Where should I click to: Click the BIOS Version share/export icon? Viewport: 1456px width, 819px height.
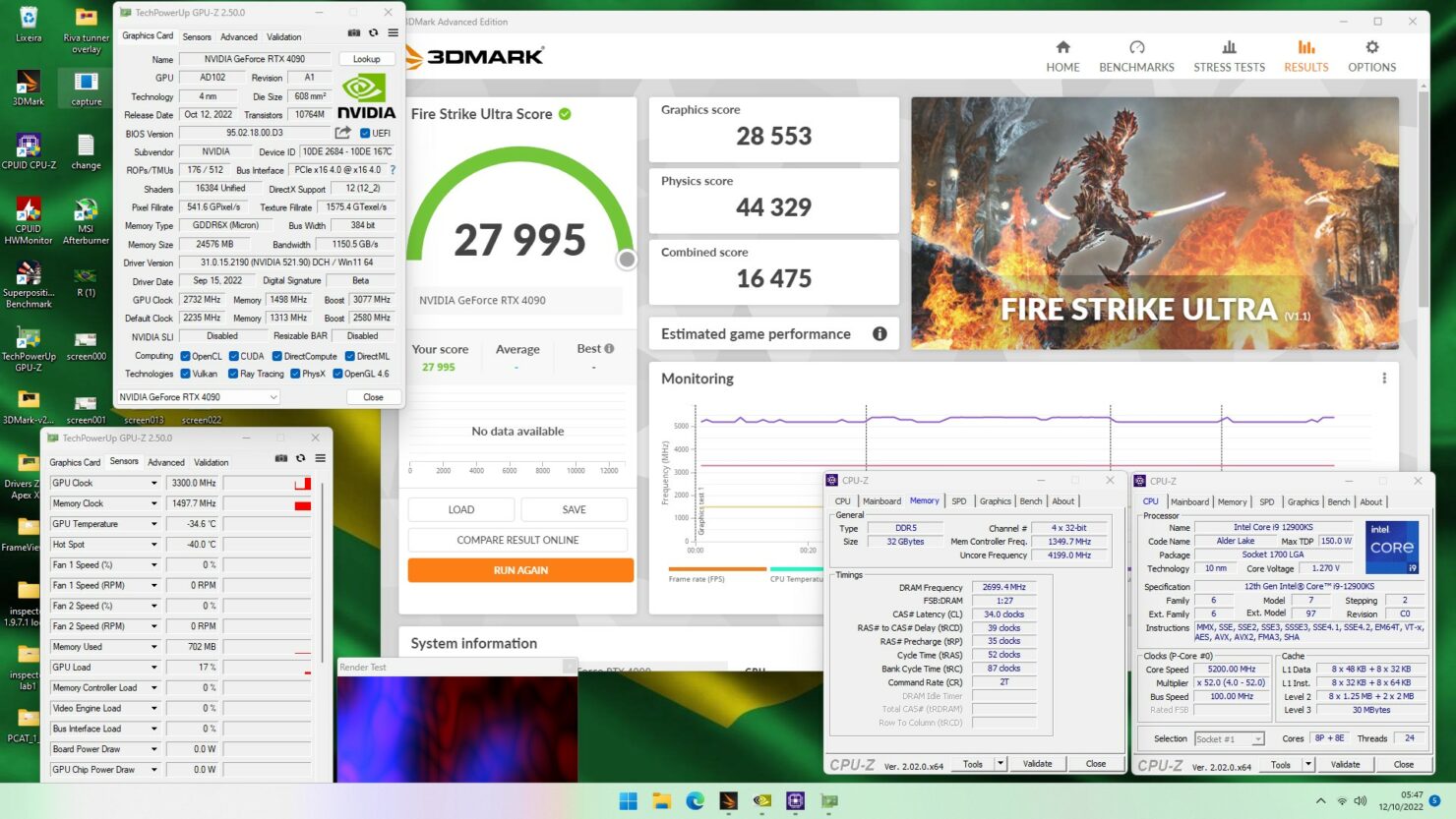pos(342,133)
